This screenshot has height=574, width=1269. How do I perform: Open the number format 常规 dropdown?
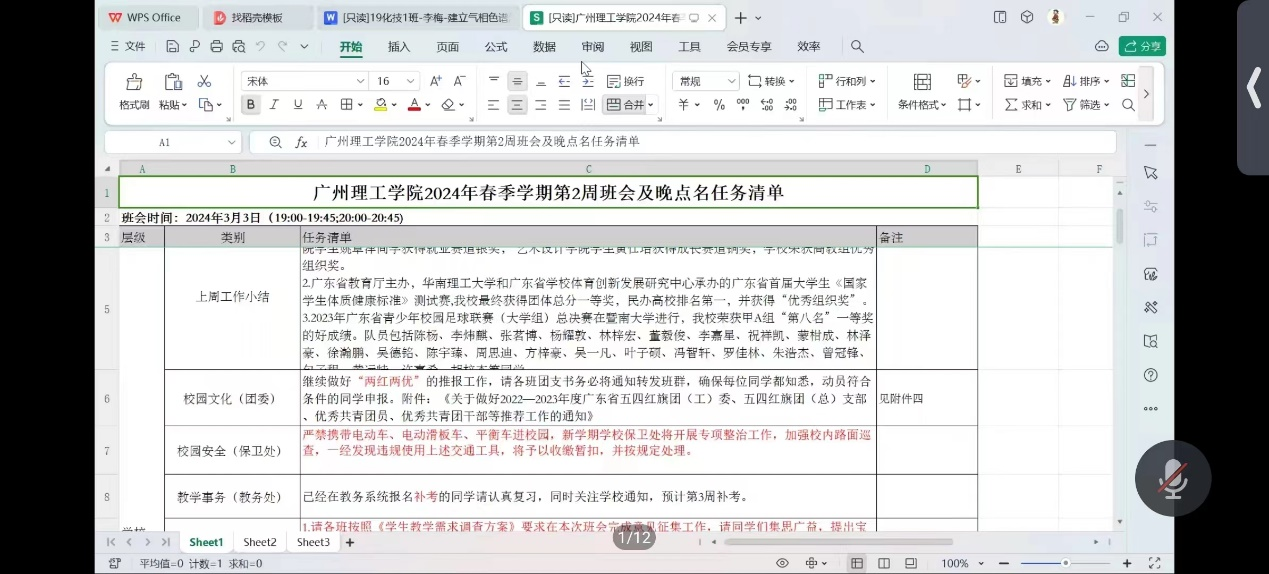click(705, 81)
